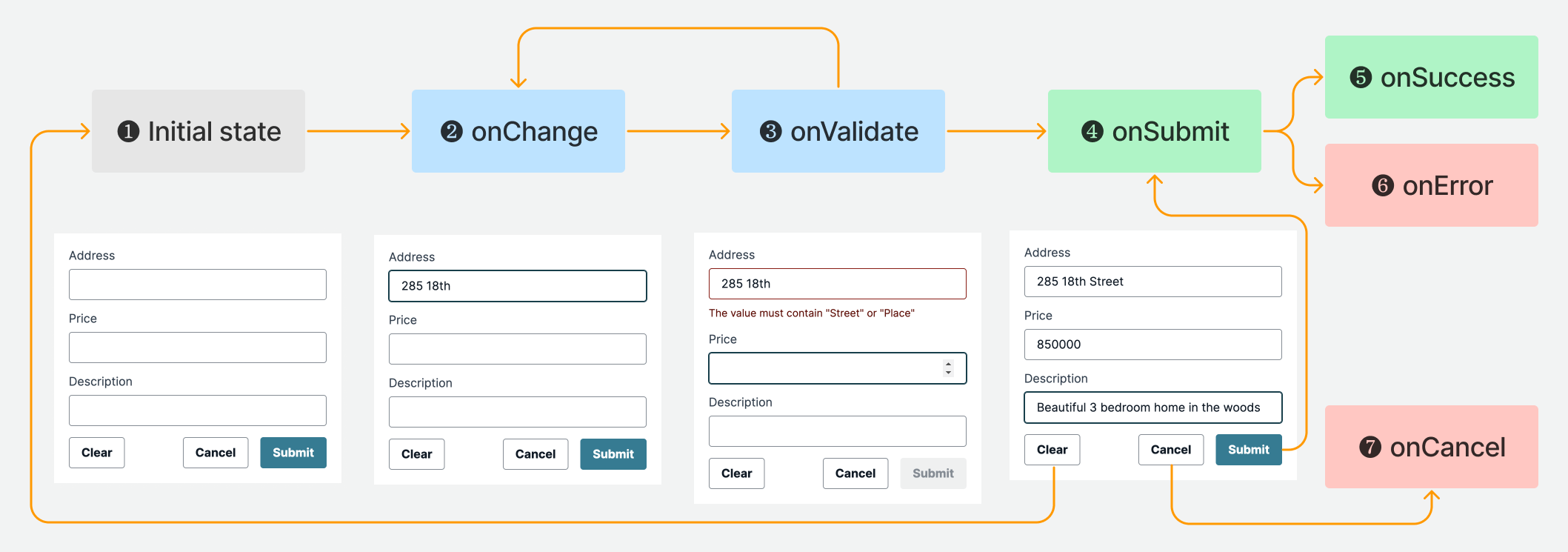Screen dimensions: 1568x552
Task: Select the ❺ onSuccess node
Action: (x=1430, y=77)
